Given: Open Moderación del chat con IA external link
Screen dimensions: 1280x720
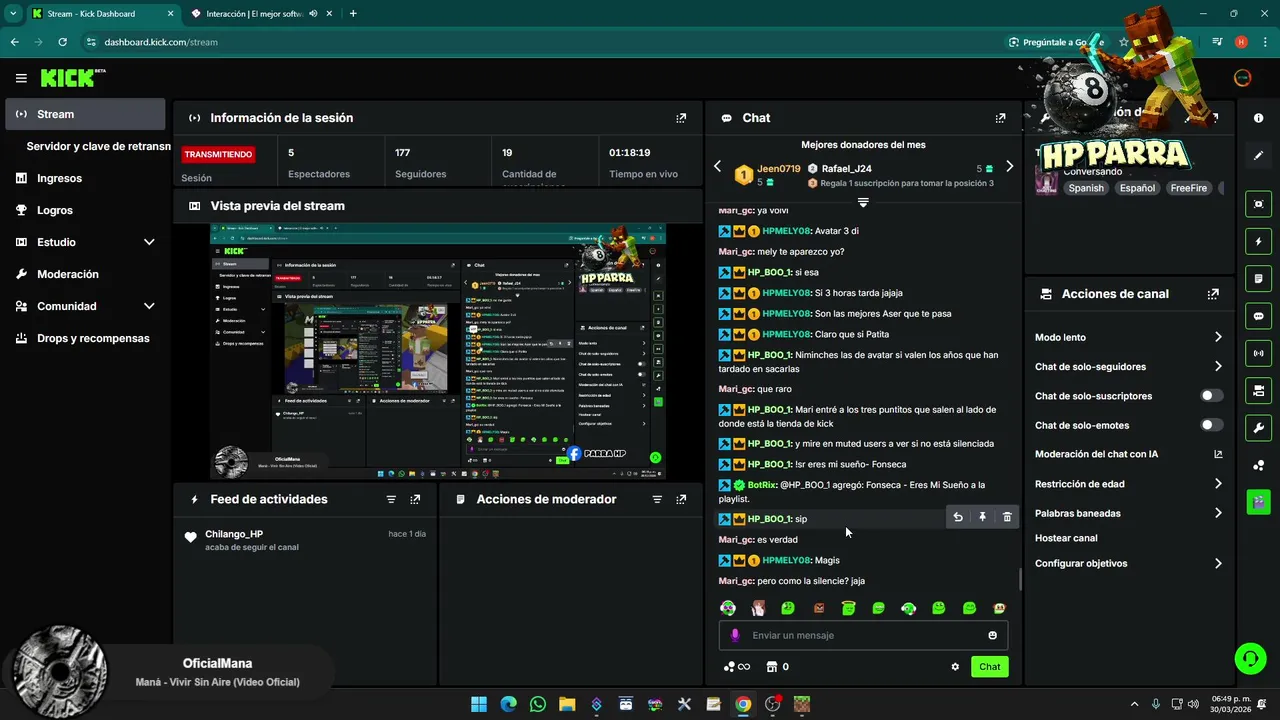Looking at the screenshot, I should (1218, 454).
